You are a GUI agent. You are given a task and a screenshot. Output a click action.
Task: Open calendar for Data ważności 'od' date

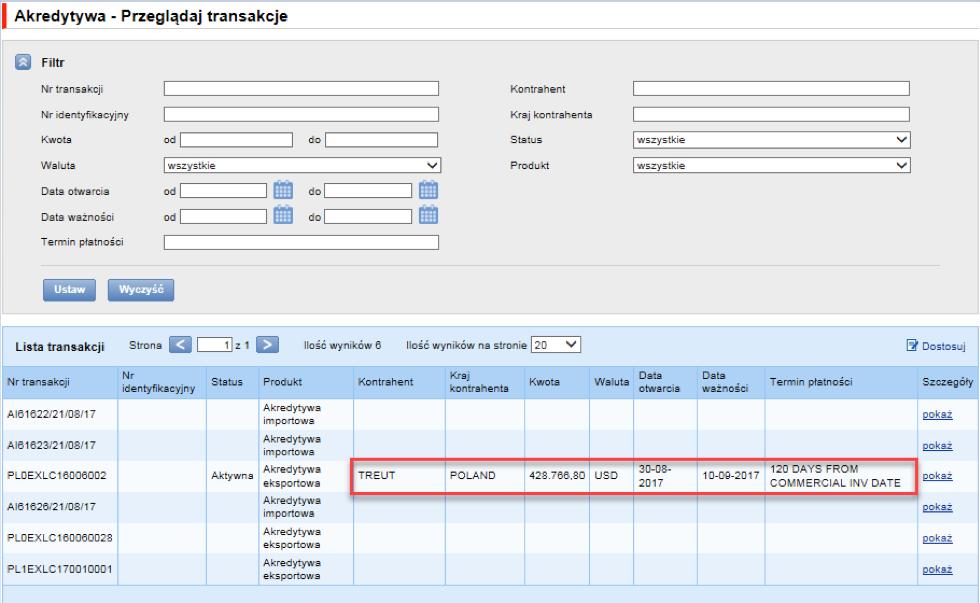click(283, 216)
